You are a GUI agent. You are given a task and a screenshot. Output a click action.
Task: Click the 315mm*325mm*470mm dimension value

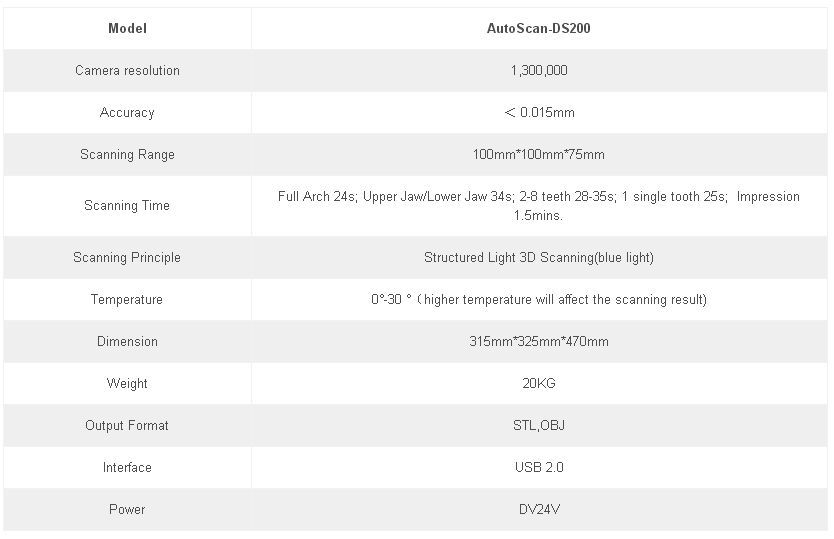tap(538, 341)
